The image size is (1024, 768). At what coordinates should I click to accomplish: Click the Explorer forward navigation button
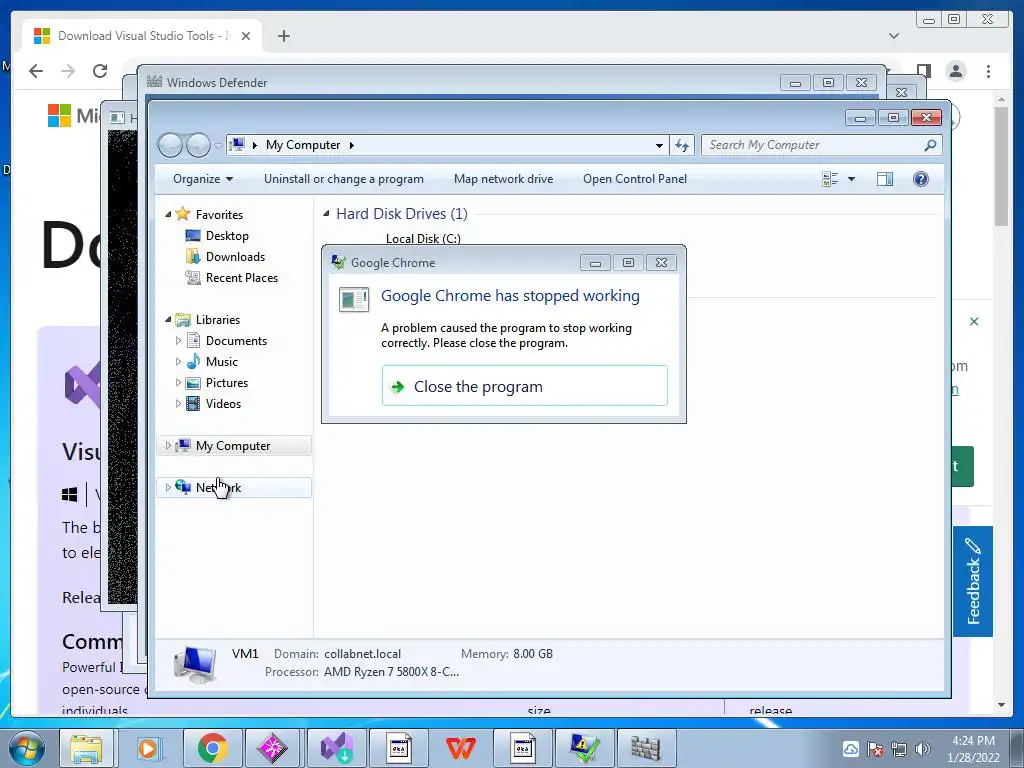[198, 145]
